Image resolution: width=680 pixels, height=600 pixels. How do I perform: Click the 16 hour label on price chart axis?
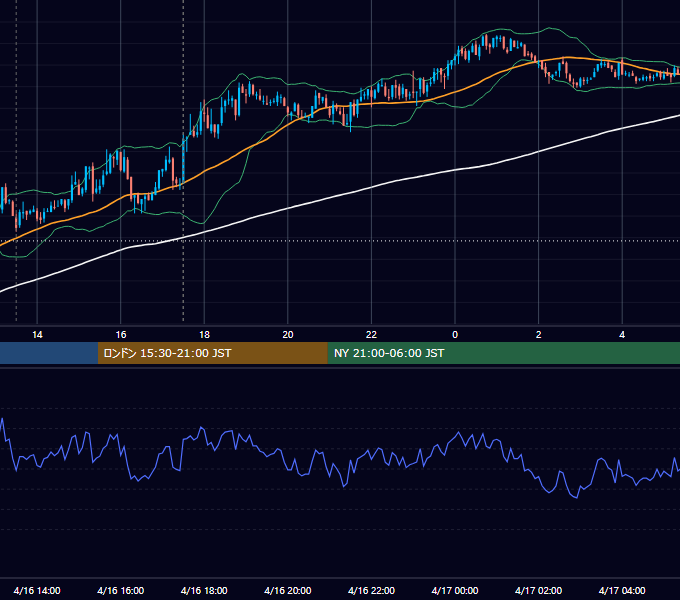[121, 335]
